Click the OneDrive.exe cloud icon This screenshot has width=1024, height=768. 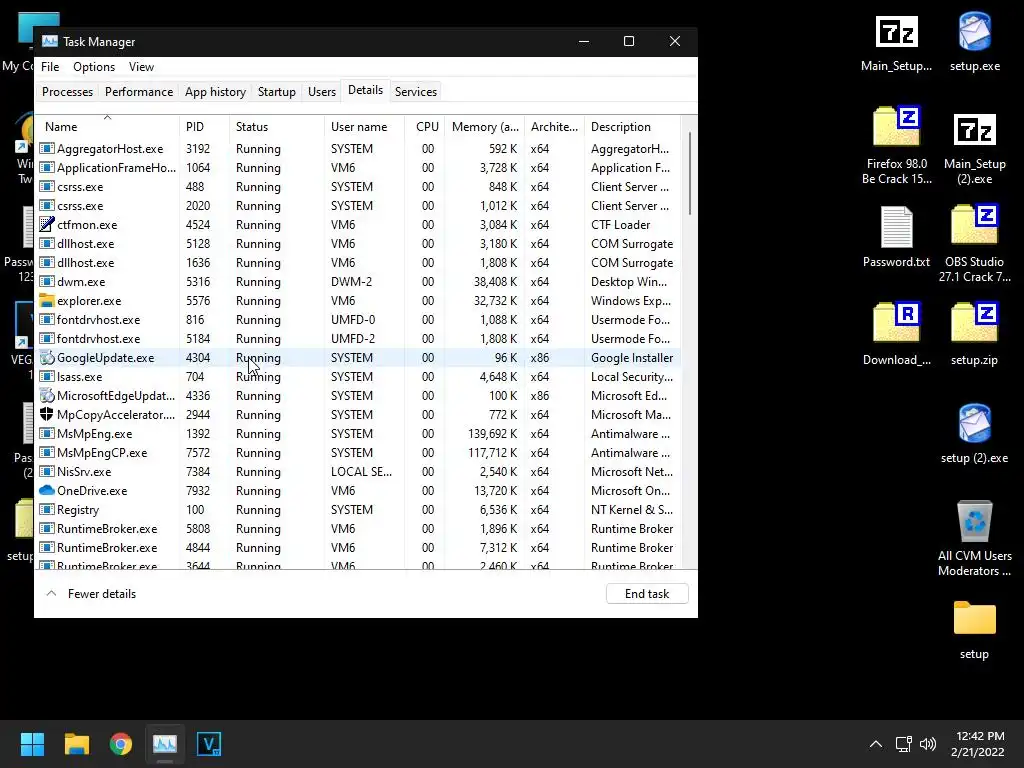(46, 490)
